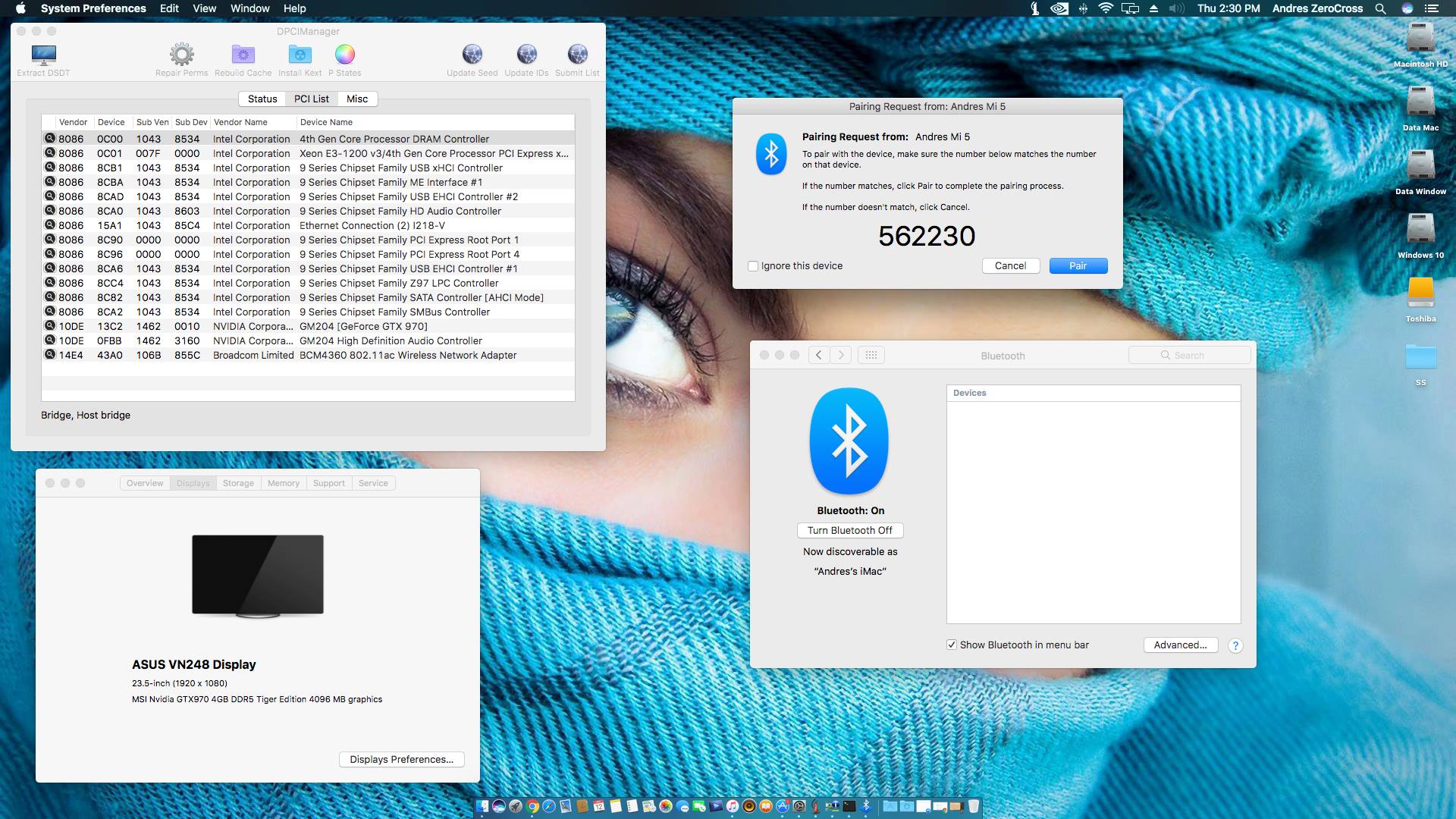Uncheck Show Bluetooth in menu bar
The width and height of the screenshot is (1456, 819).
coord(952,645)
